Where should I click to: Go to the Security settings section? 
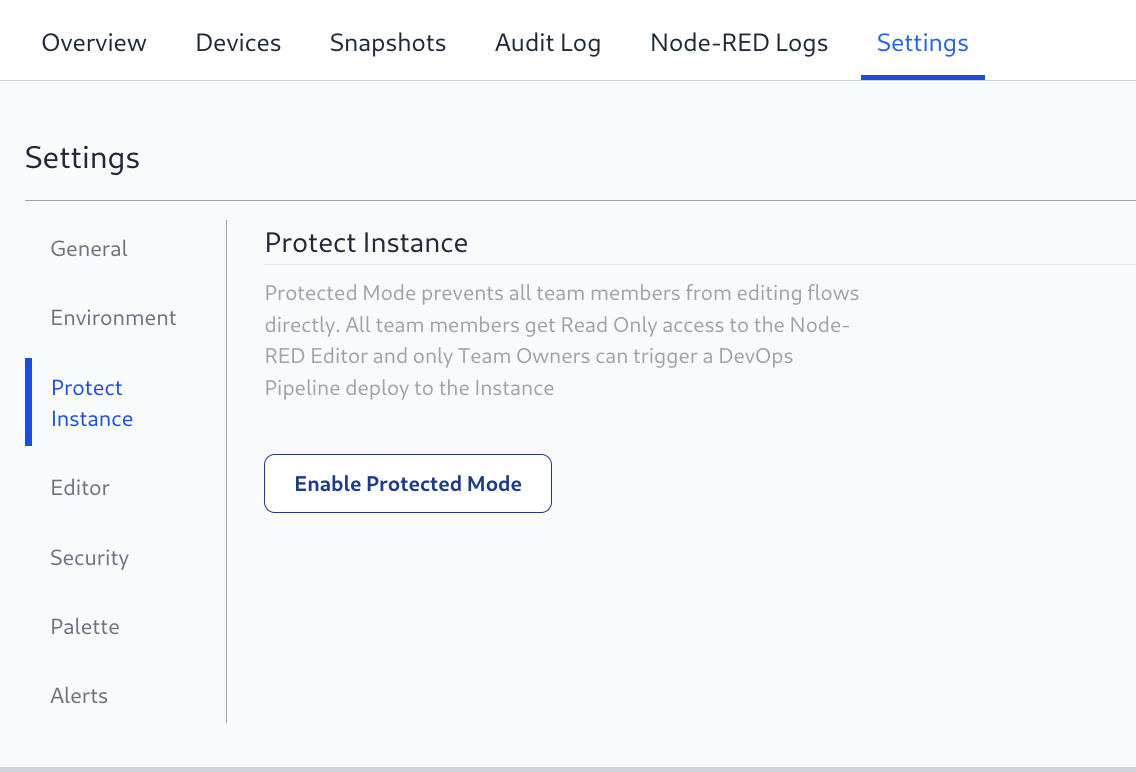click(89, 558)
